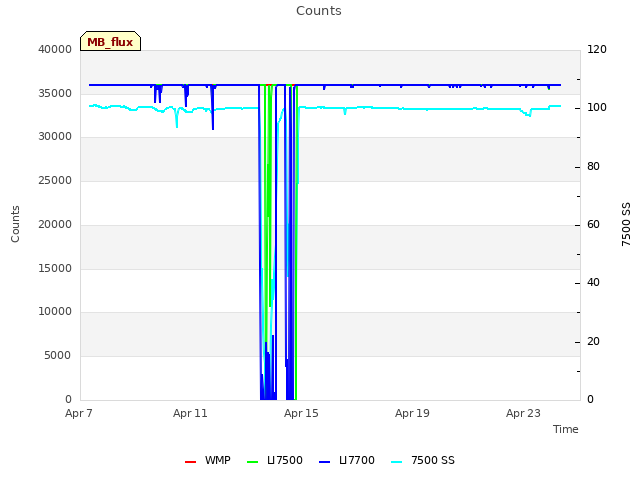Click the 80 right axis tick label
Screen dimensions: 640x480
[593, 167]
